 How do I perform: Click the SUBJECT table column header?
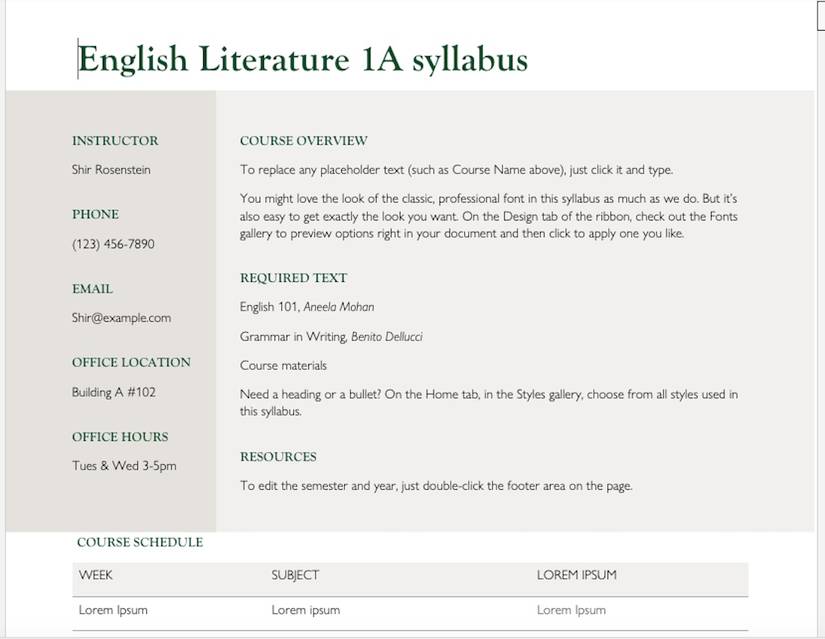click(295, 575)
